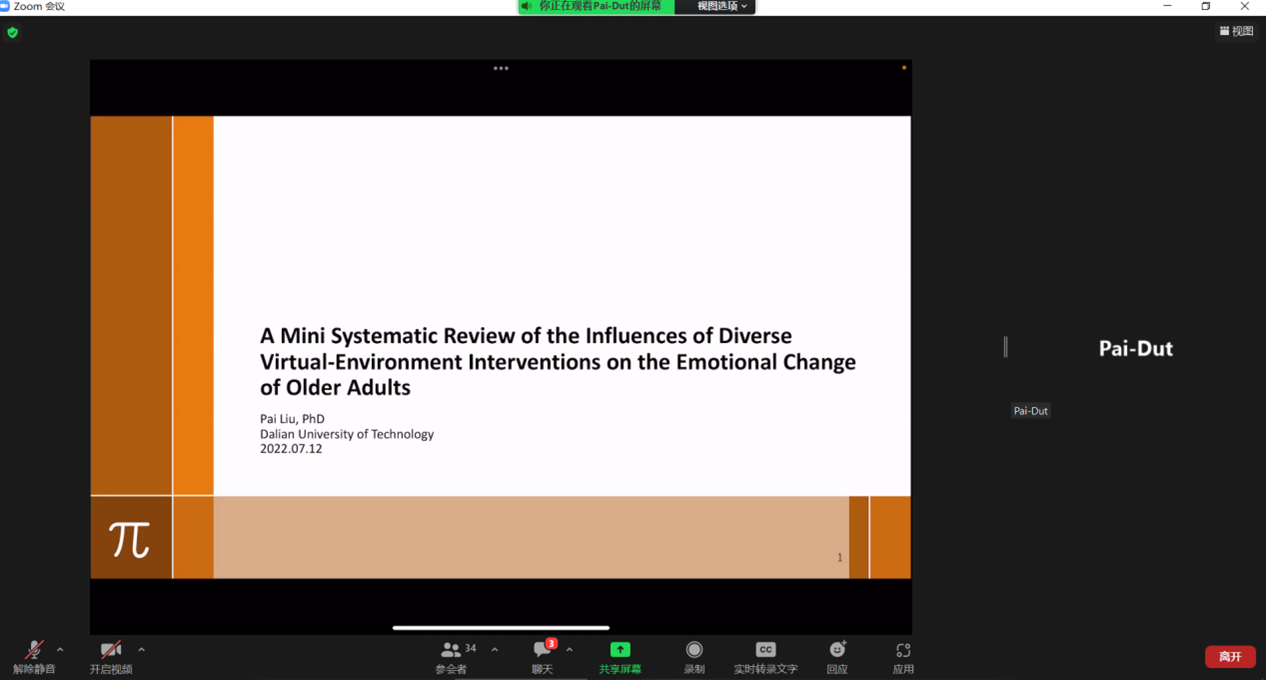Open the View options dropdown

pyautogui.click(x=721, y=6)
